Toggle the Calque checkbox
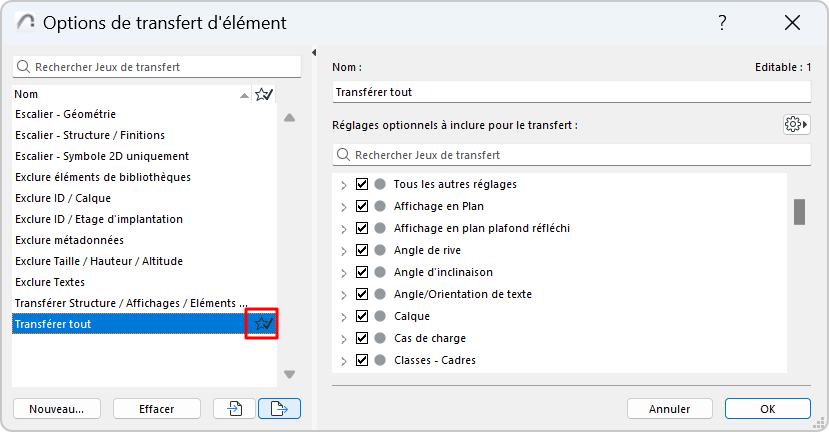 click(362, 316)
